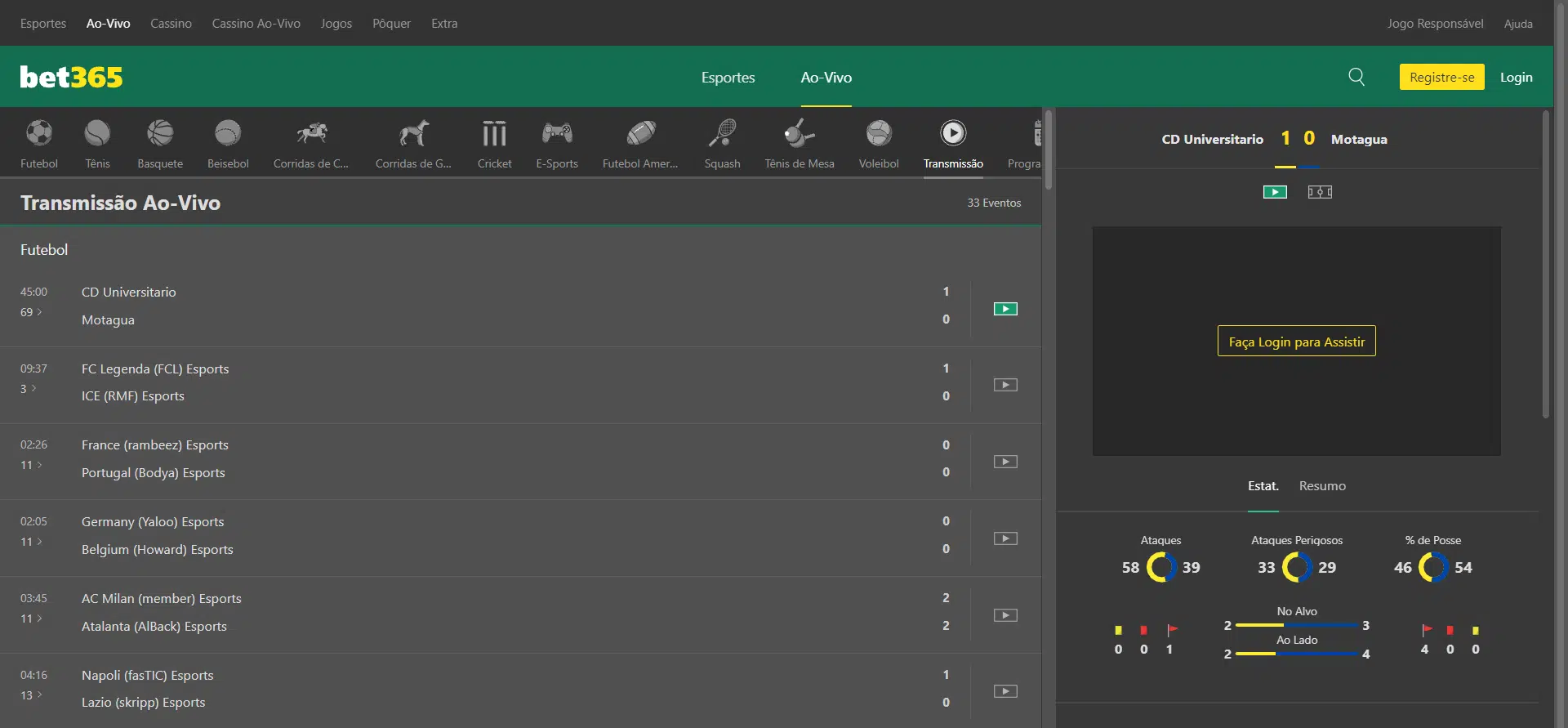Viewport: 1568px width, 728px height.
Task: Open the Squash sport icon
Action: pyautogui.click(x=723, y=133)
